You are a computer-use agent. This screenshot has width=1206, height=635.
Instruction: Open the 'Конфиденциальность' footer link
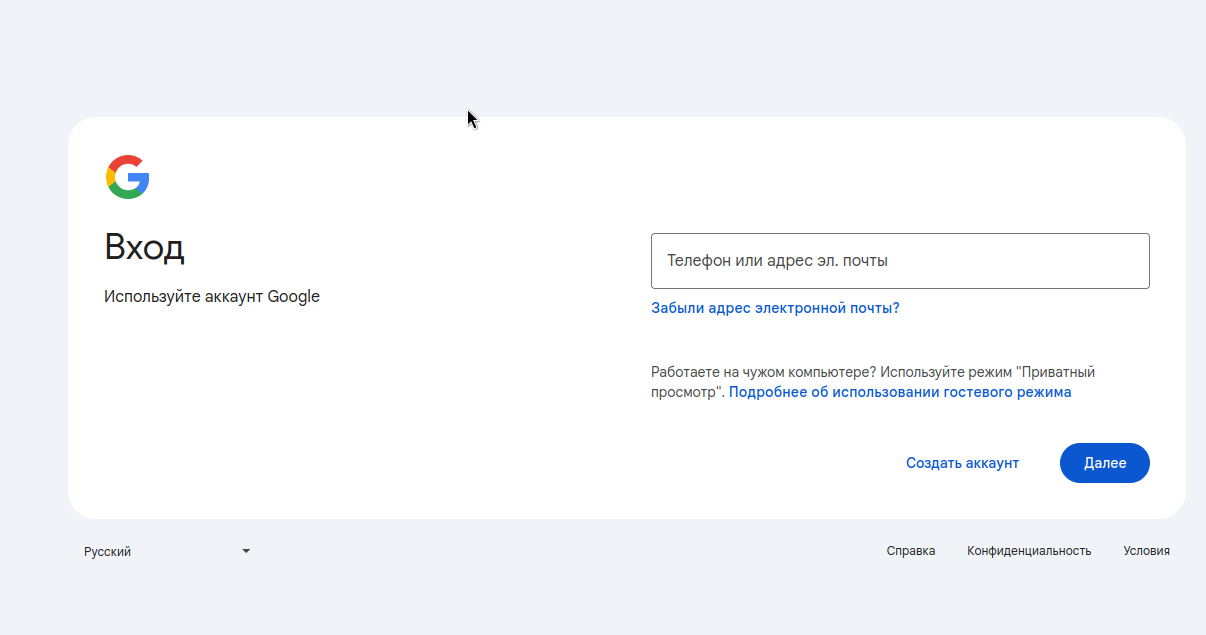(1029, 551)
